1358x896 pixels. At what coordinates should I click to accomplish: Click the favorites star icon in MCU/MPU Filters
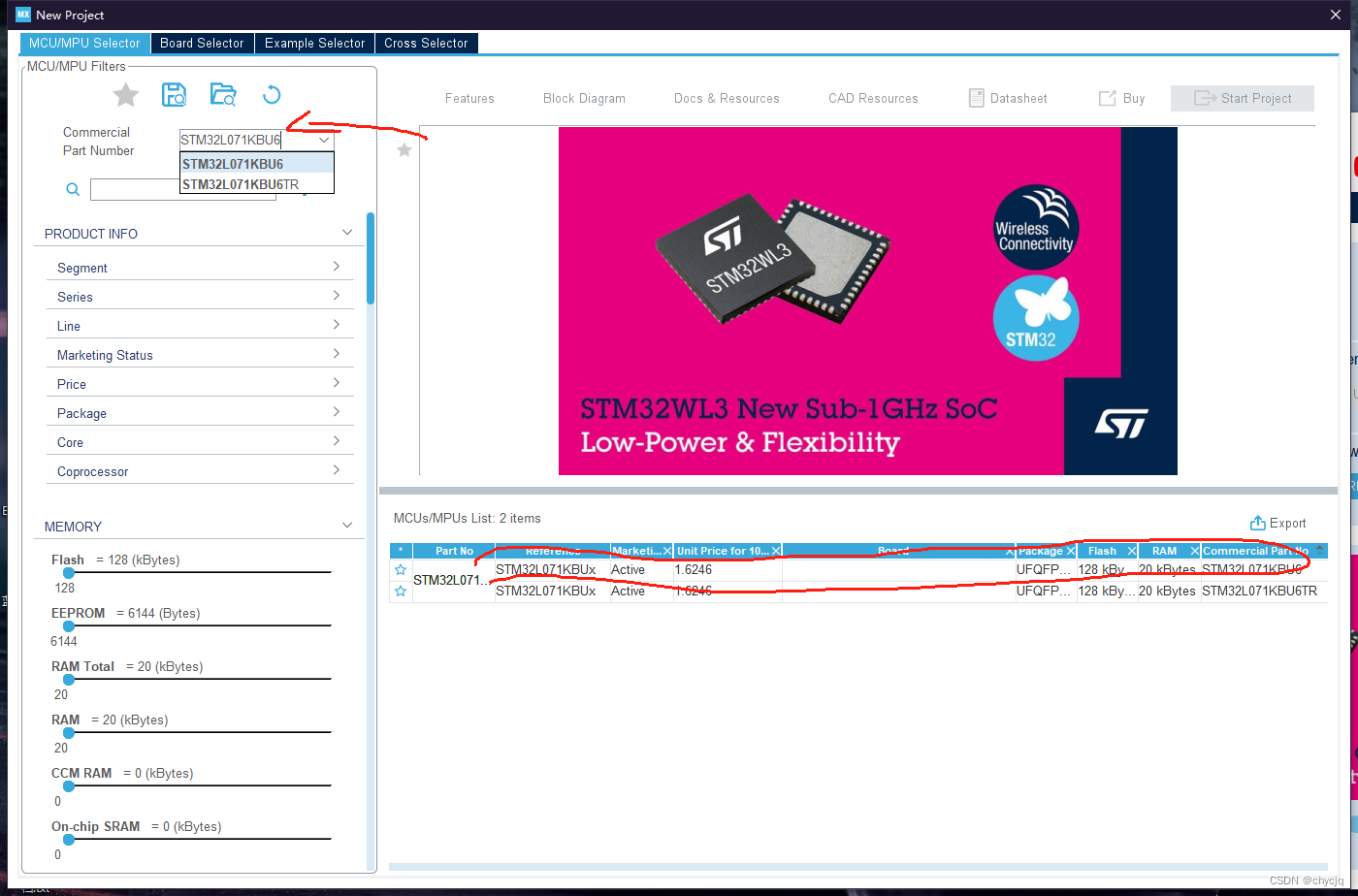126,95
